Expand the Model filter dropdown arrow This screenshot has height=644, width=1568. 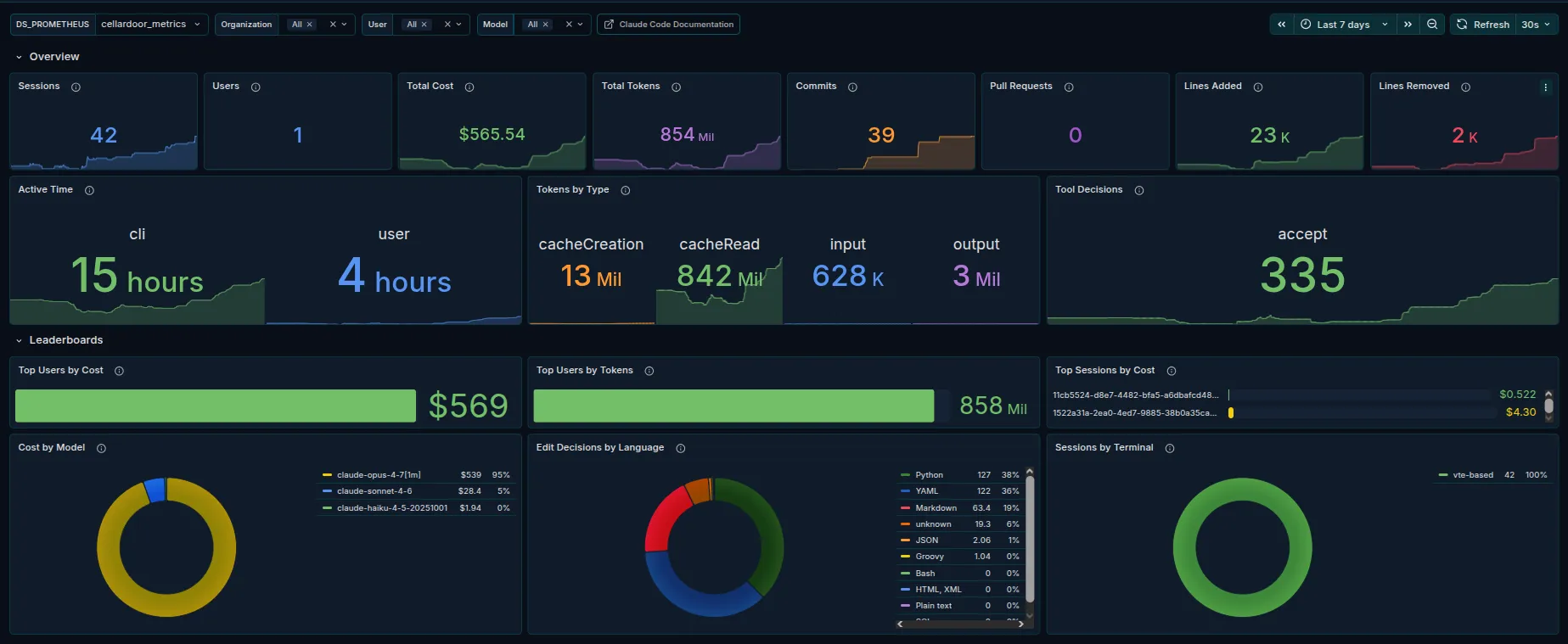tap(581, 25)
